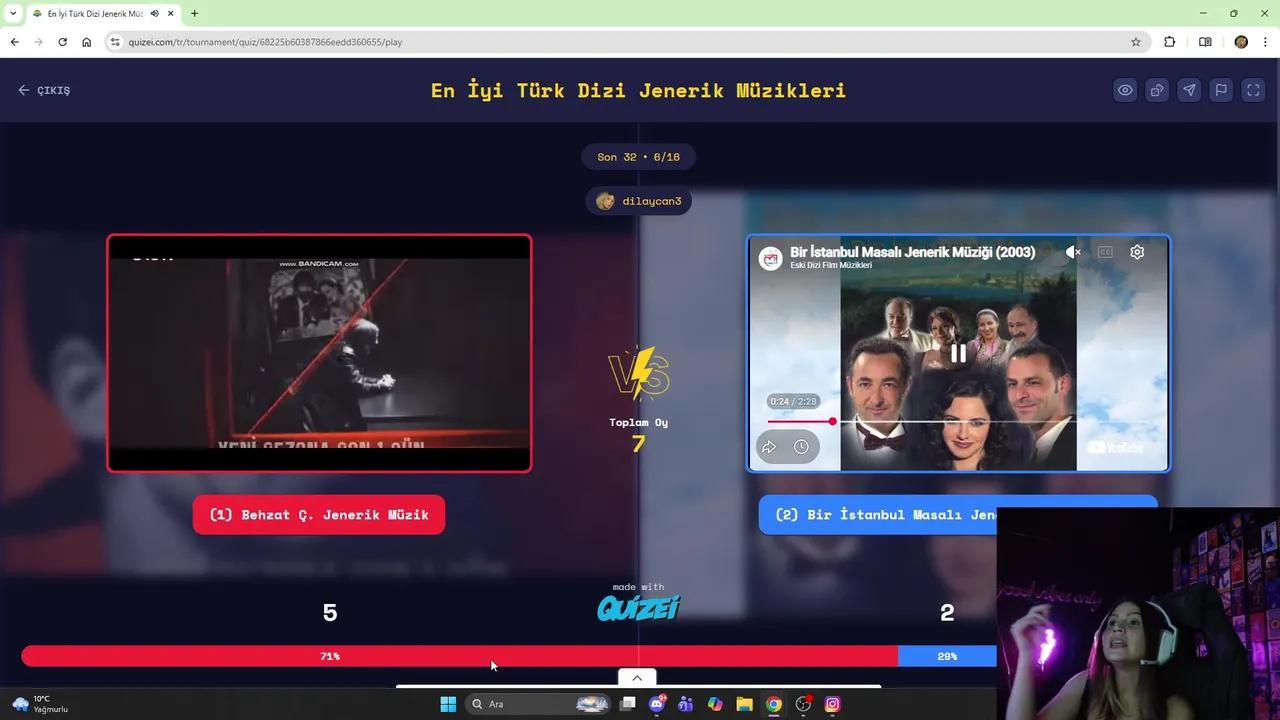Click the red 71% vote bar
The image size is (1280, 720).
tap(459, 656)
